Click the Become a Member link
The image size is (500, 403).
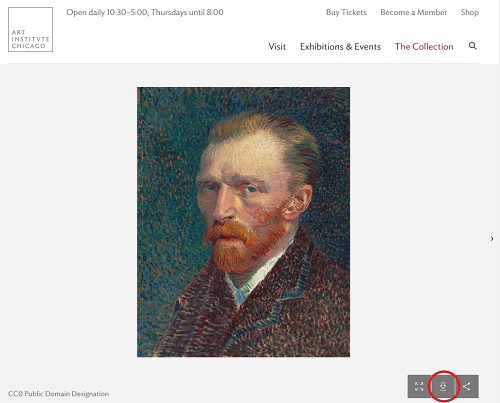coord(414,12)
